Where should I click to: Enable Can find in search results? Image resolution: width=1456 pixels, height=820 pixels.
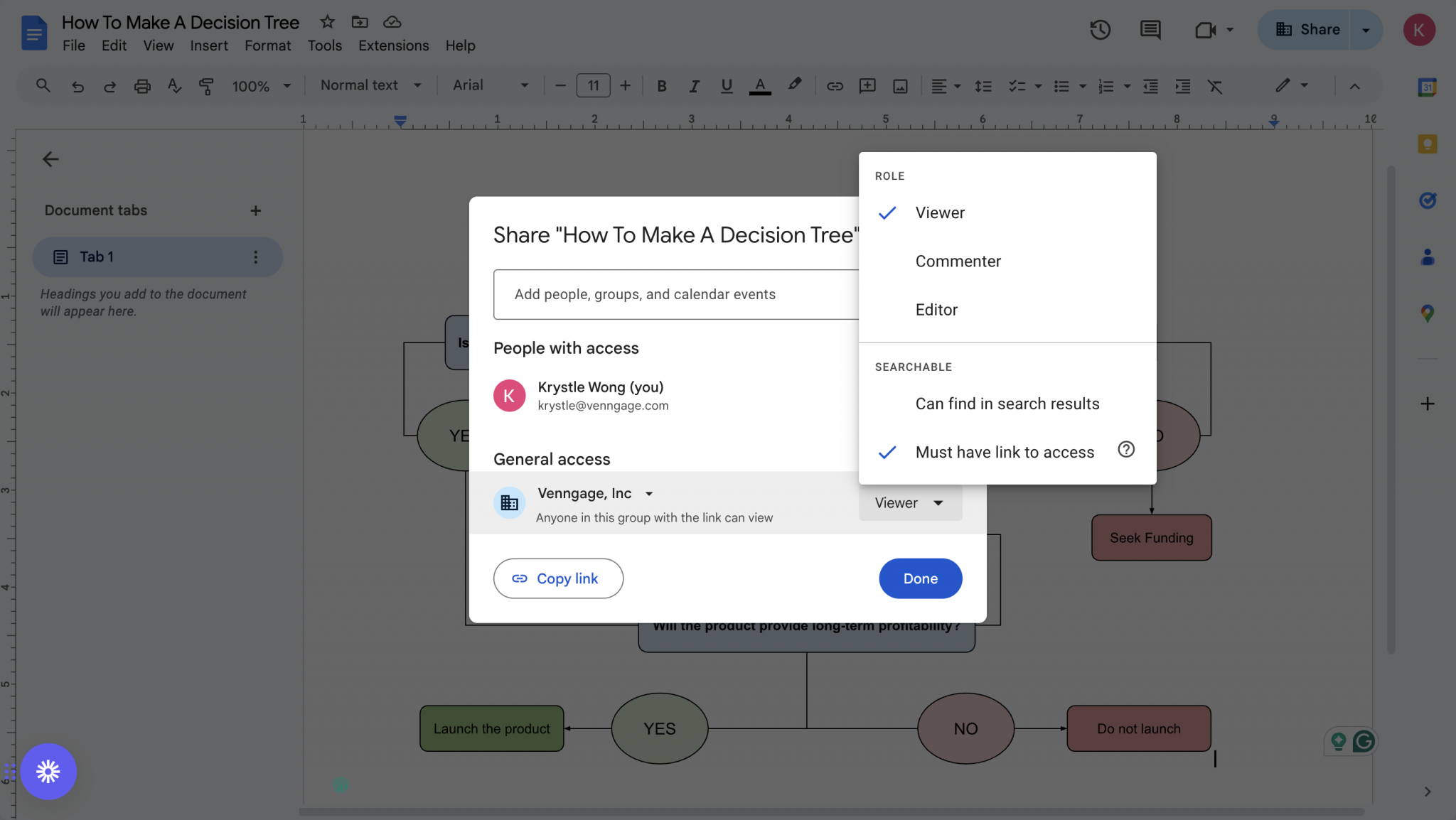(x=1007, y=403)
